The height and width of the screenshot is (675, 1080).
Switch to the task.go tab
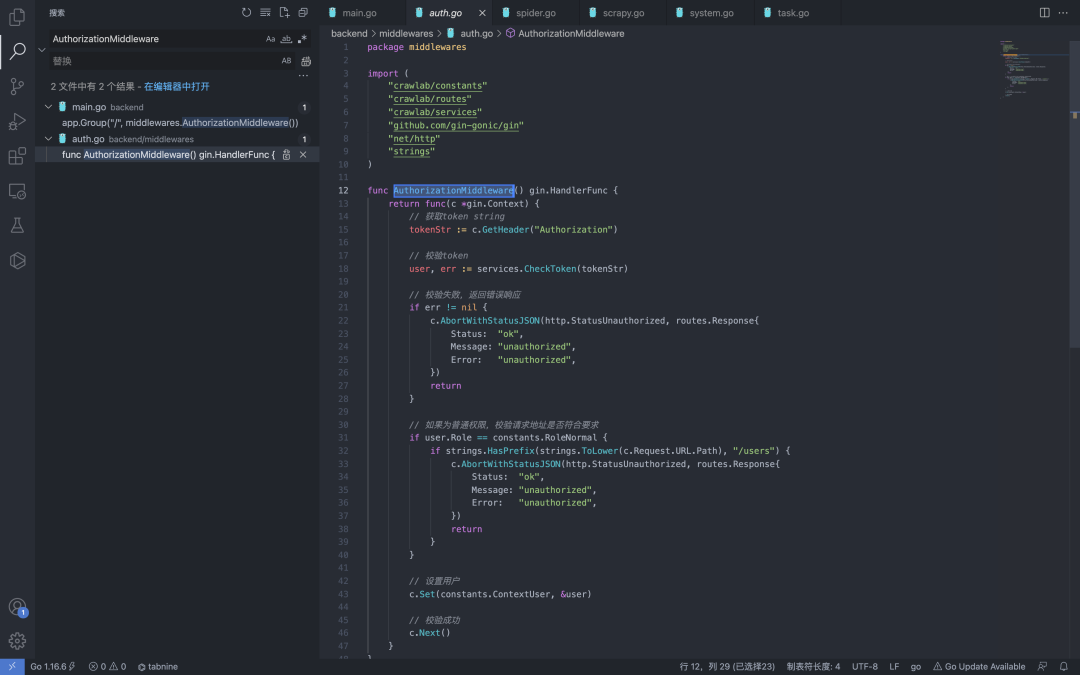[793, 13]
